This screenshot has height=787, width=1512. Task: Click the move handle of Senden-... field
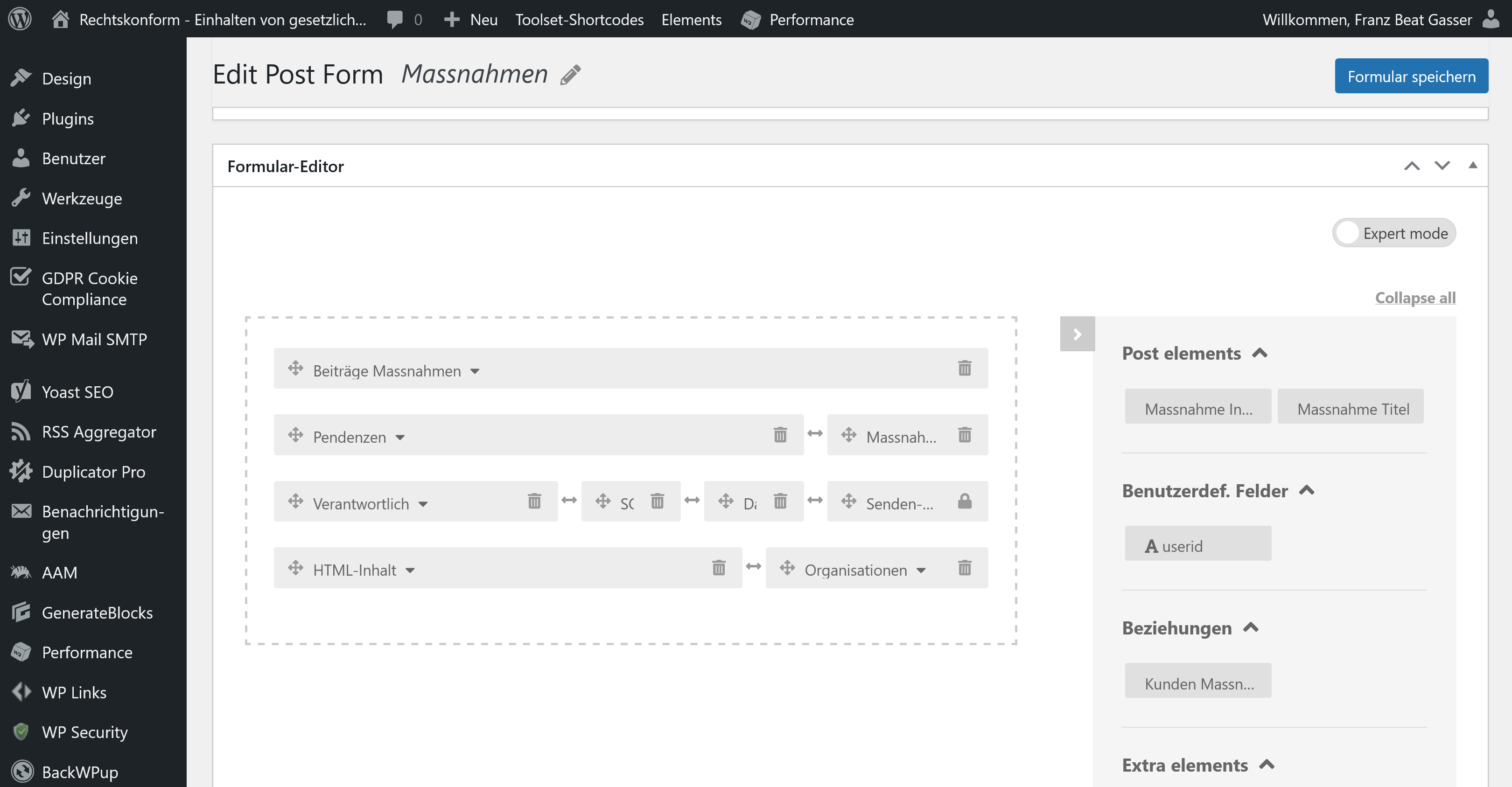pyautogui.click(x=849, y=501)
